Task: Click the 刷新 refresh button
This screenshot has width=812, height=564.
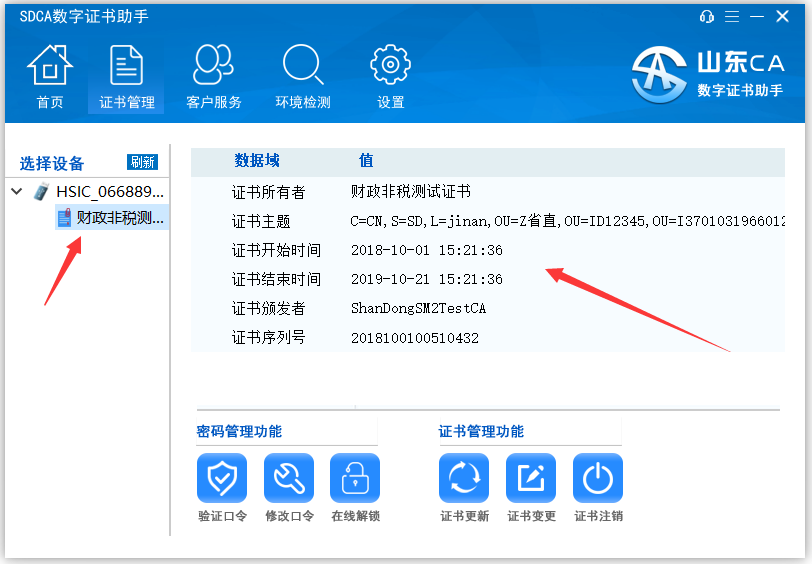Action: (142, 162)
